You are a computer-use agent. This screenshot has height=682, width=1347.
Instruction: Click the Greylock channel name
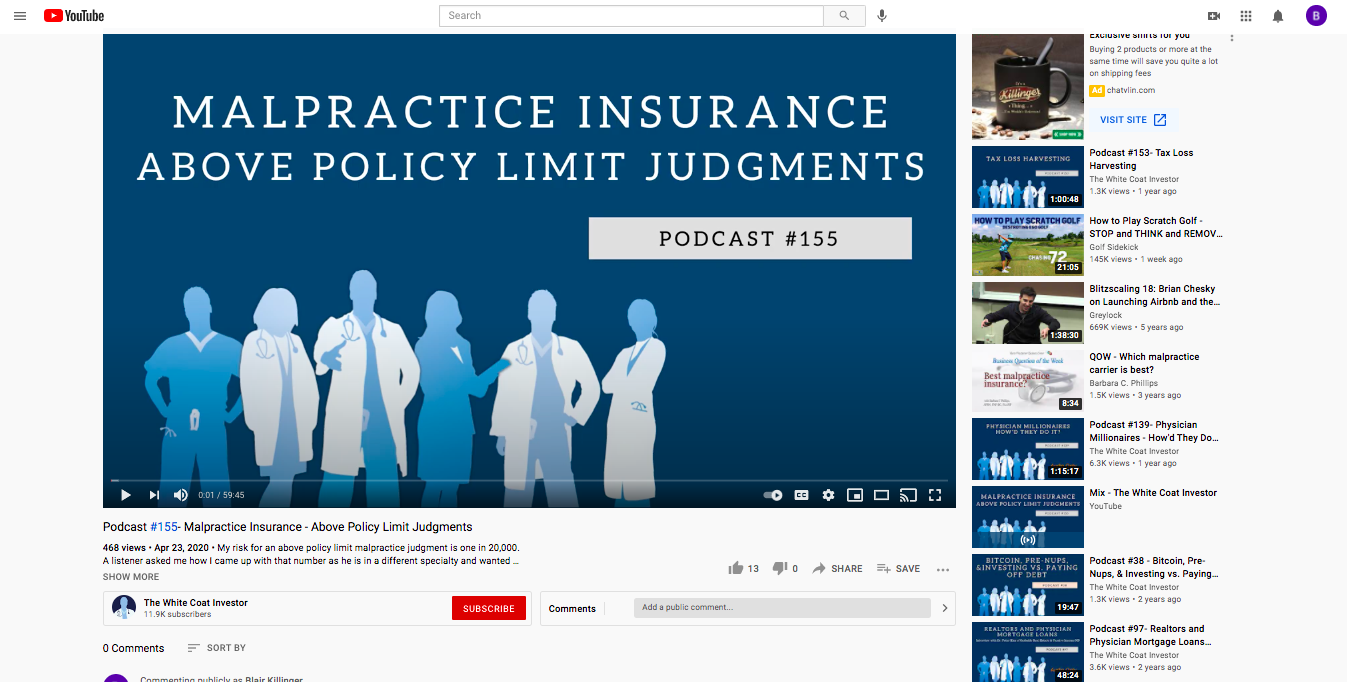click(1106, 315)
